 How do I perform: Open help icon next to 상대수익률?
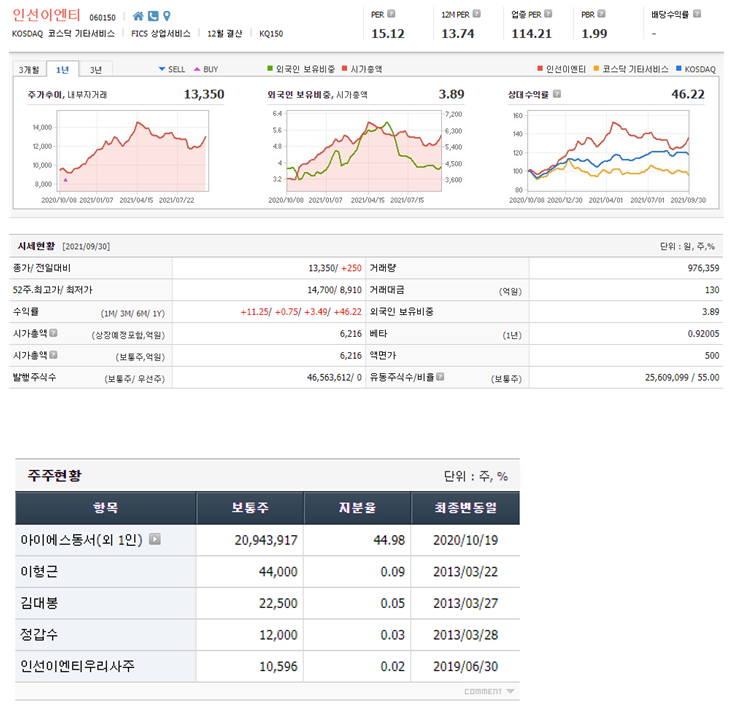pos(557,94)
